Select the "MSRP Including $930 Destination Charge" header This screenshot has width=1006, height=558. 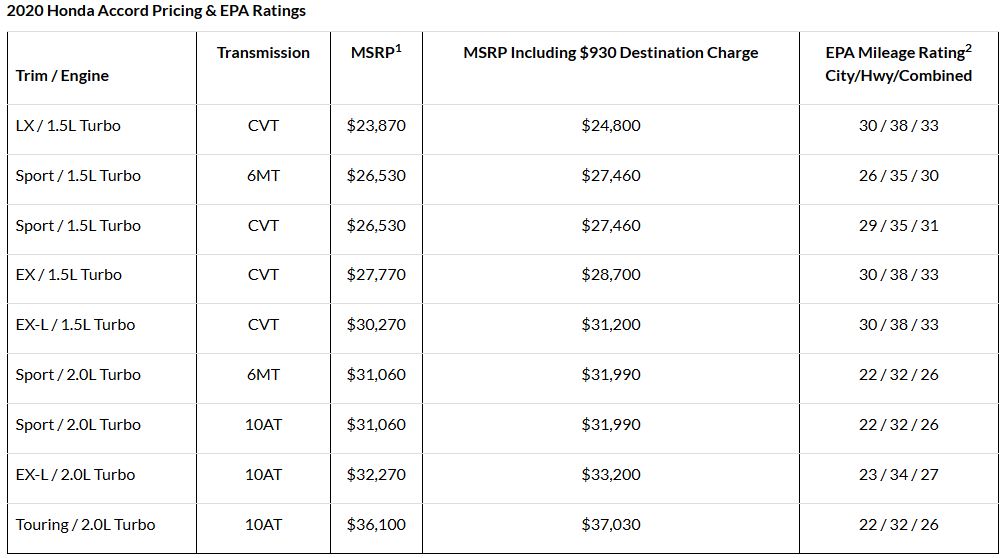click(610, 53)
